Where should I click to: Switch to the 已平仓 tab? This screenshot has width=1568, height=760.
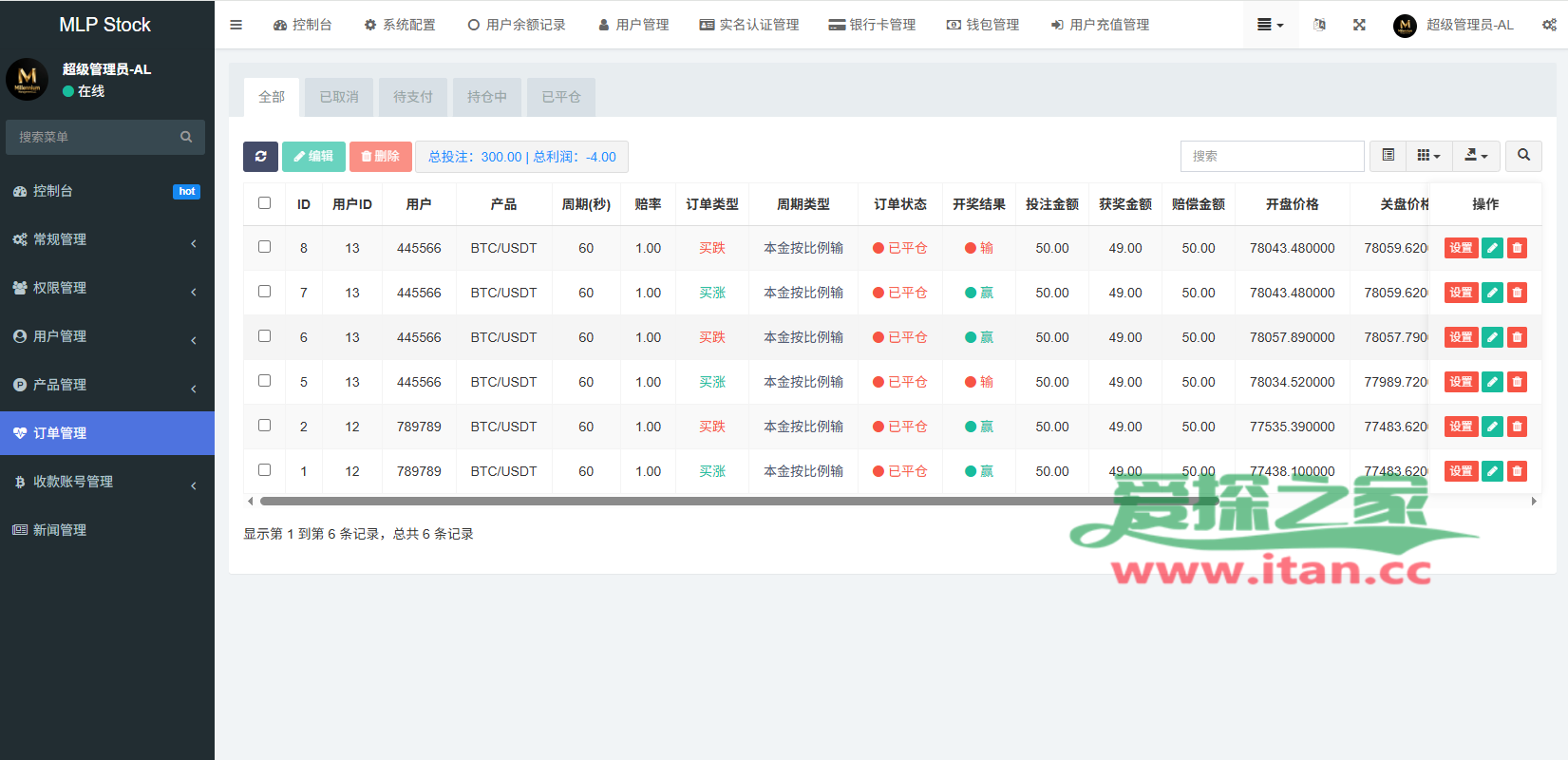click(x=560, y=97)
